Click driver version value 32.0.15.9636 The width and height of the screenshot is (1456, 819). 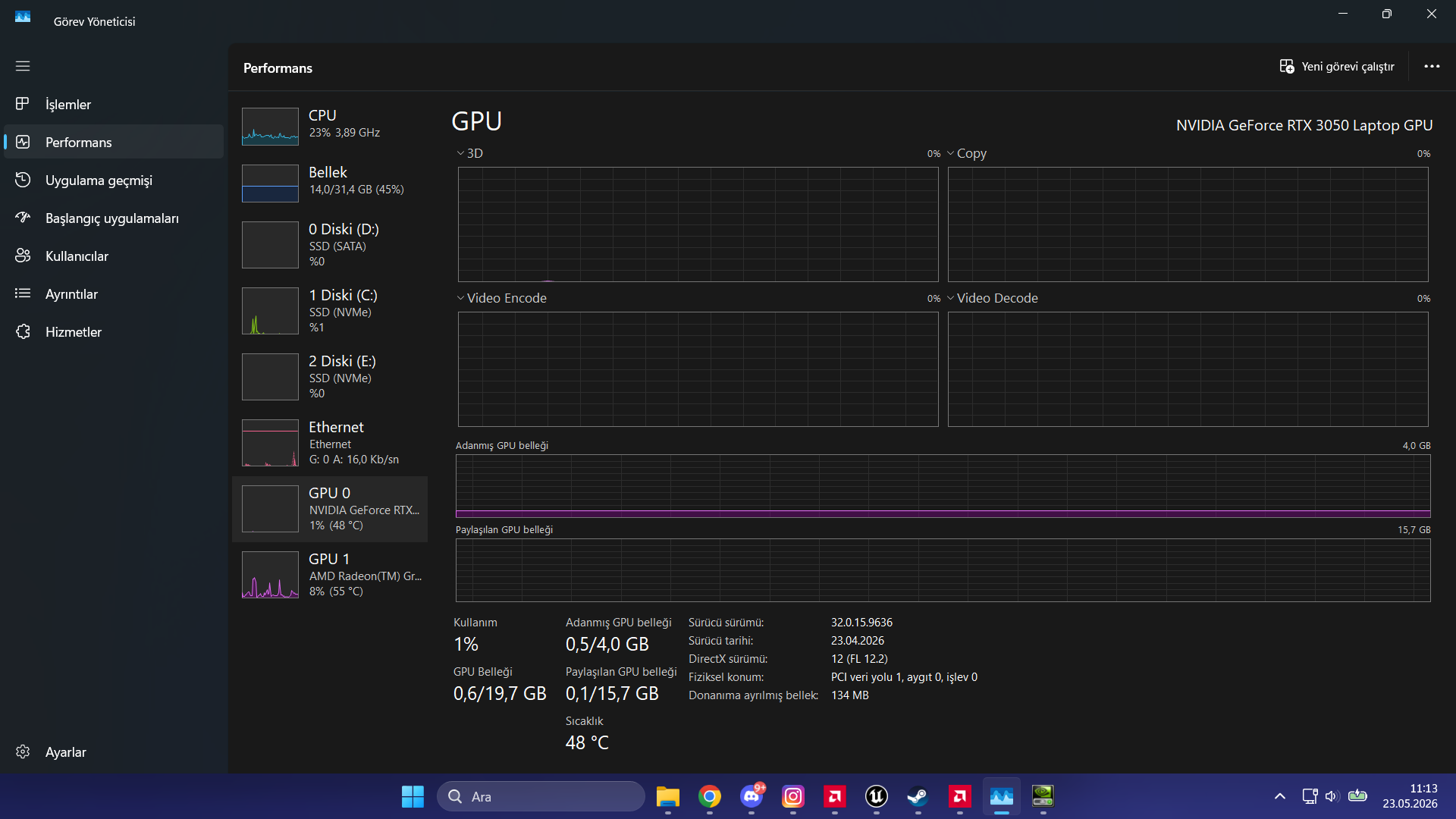861,623
